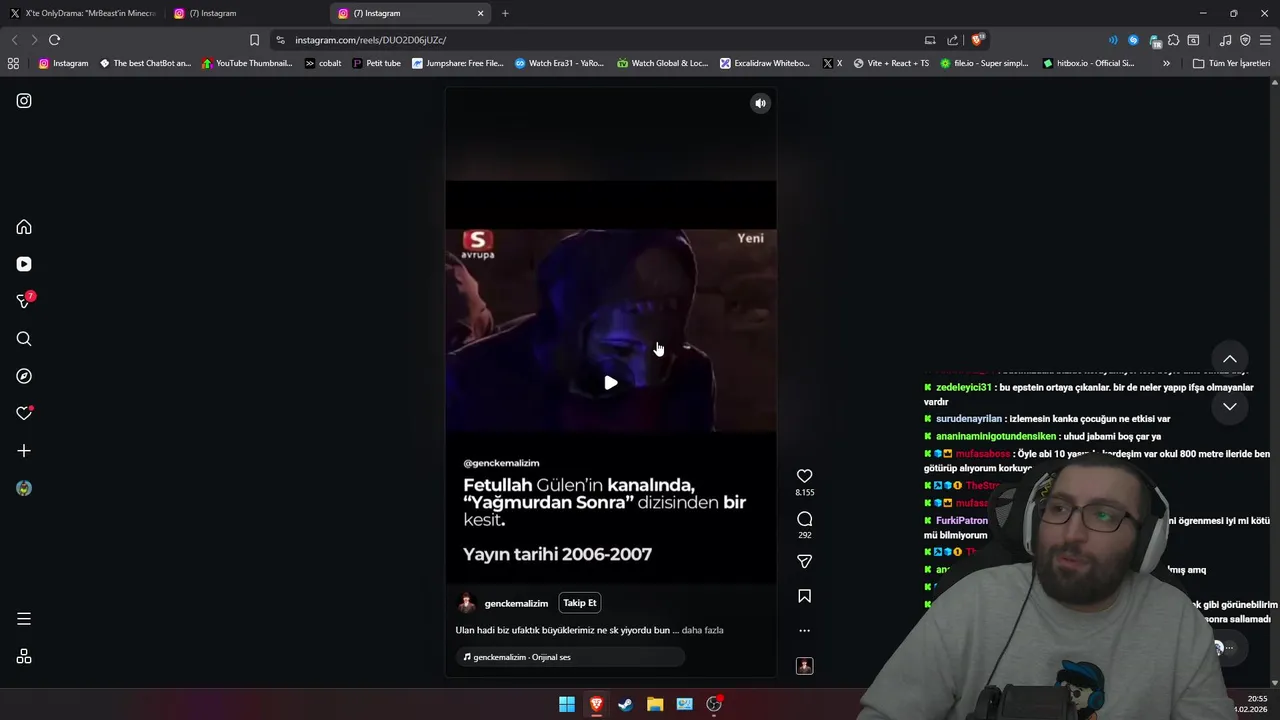The height and width of the screenshot is (720, 1280).
Task: Open genckemalizim profile picture
Action: (466, 603)
